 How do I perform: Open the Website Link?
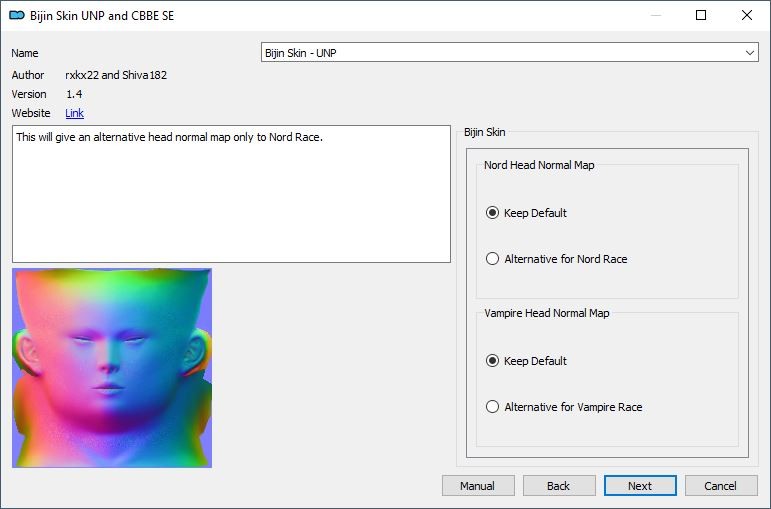point(74,113)
